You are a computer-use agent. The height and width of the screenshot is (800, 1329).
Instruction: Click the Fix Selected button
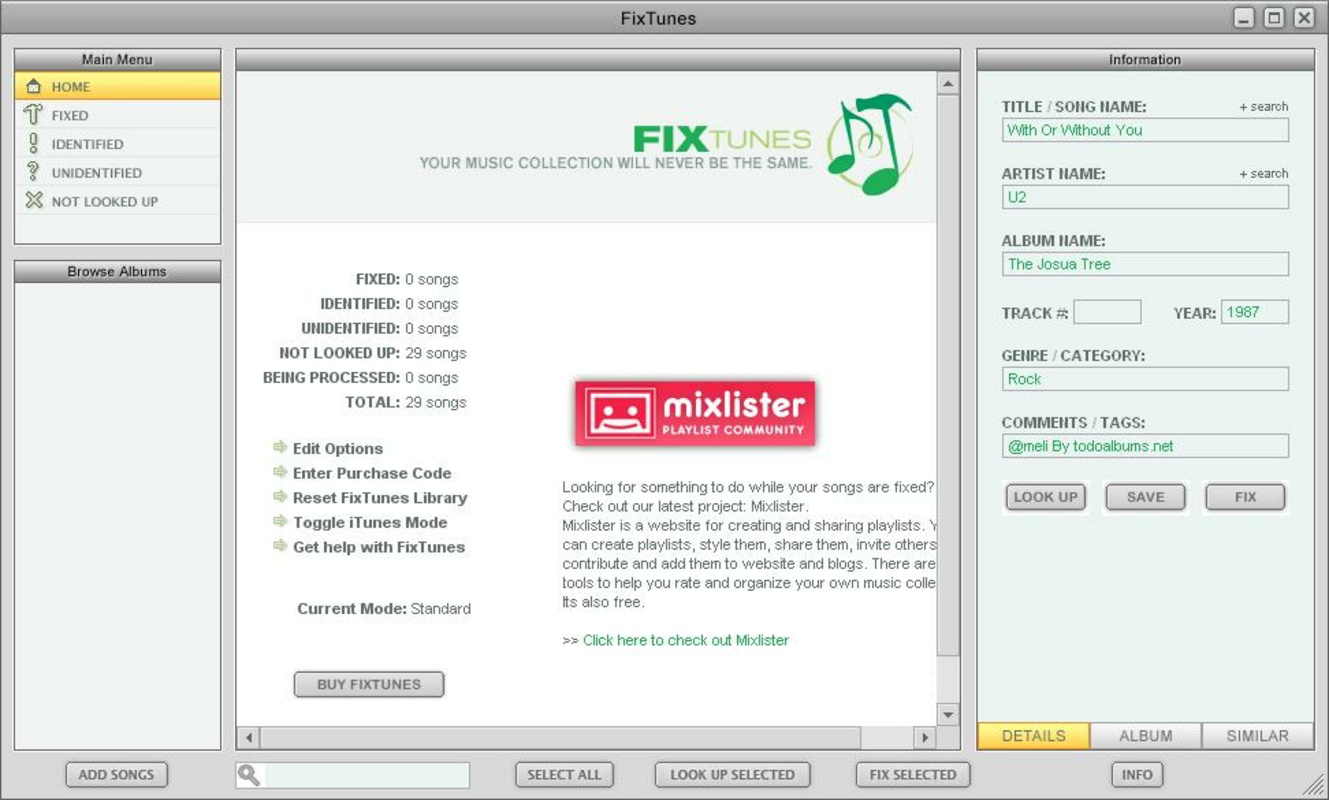click(913, 775)
